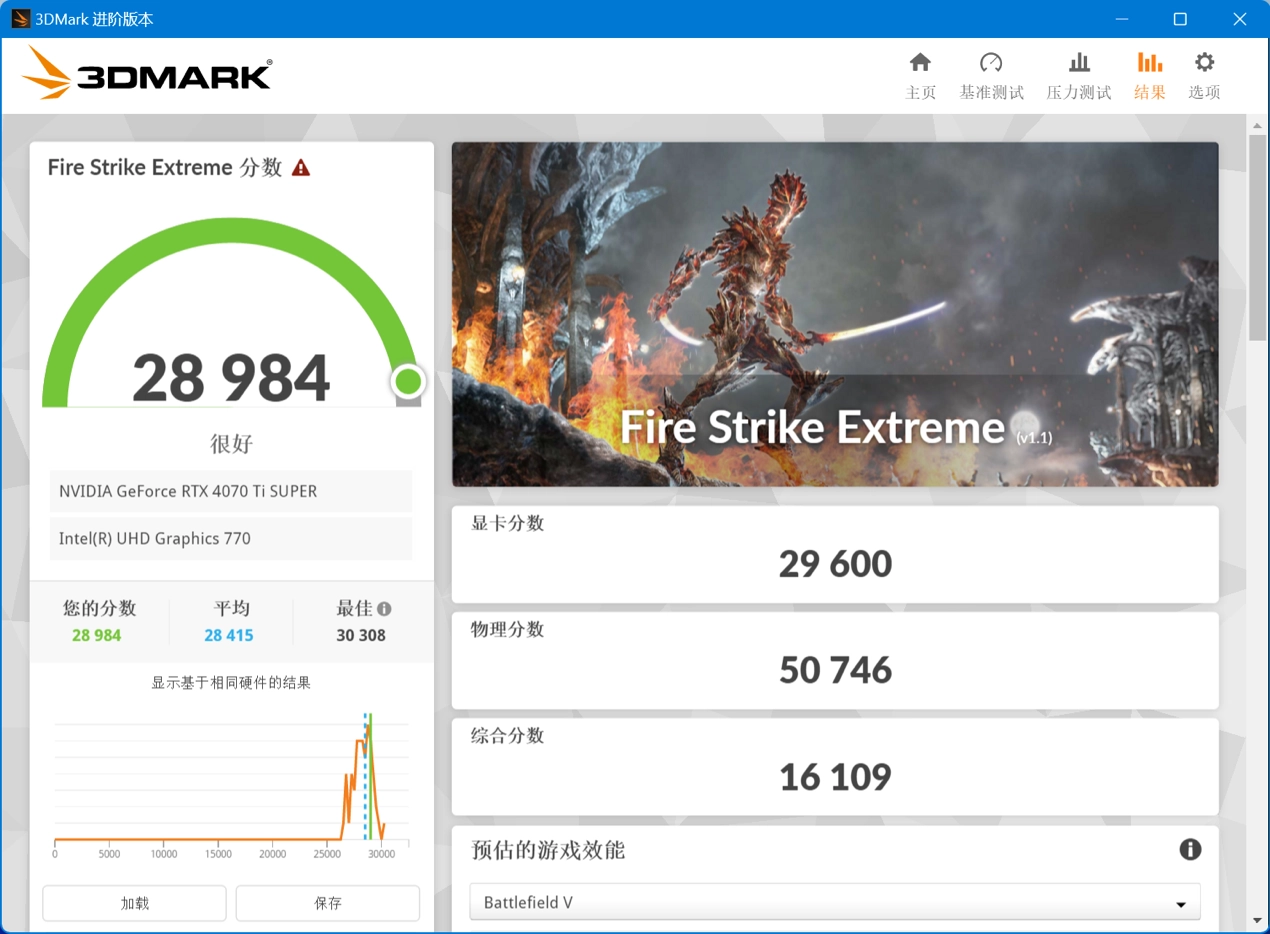
Task: Click the red warning triangle beside score title
Action: coord(301,168)
